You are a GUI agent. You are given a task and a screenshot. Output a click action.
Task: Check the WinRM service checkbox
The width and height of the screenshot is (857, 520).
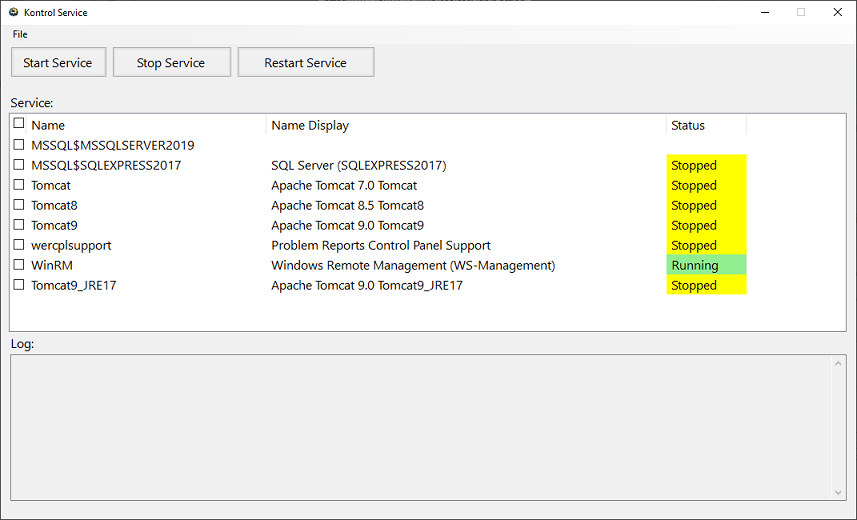pyautogui.click(x=19, y=265)
